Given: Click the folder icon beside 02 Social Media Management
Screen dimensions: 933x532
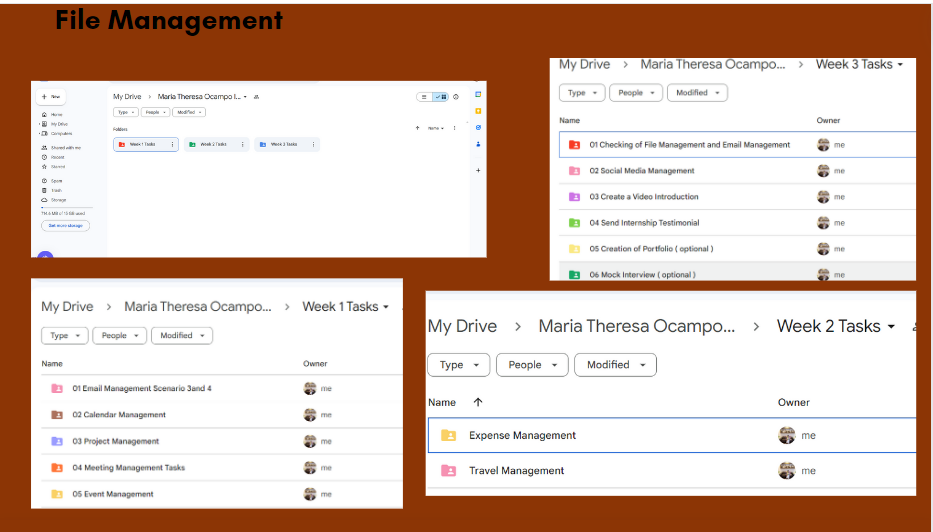Looking at the screenshot, I should (x=574, y=171).
